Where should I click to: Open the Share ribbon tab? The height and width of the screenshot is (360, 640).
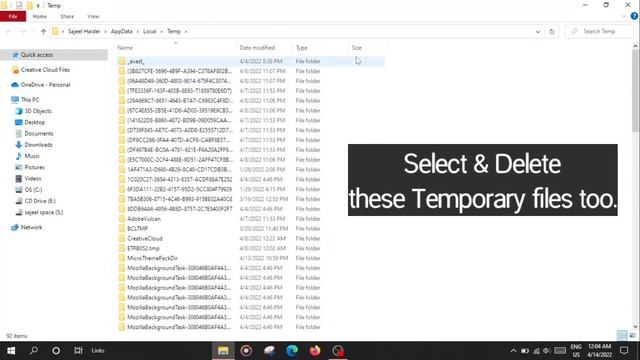[67, 16]
